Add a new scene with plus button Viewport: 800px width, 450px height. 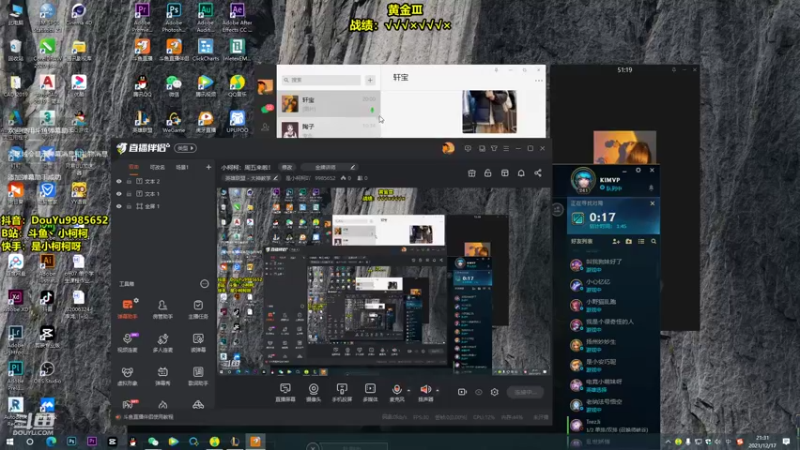208,167
